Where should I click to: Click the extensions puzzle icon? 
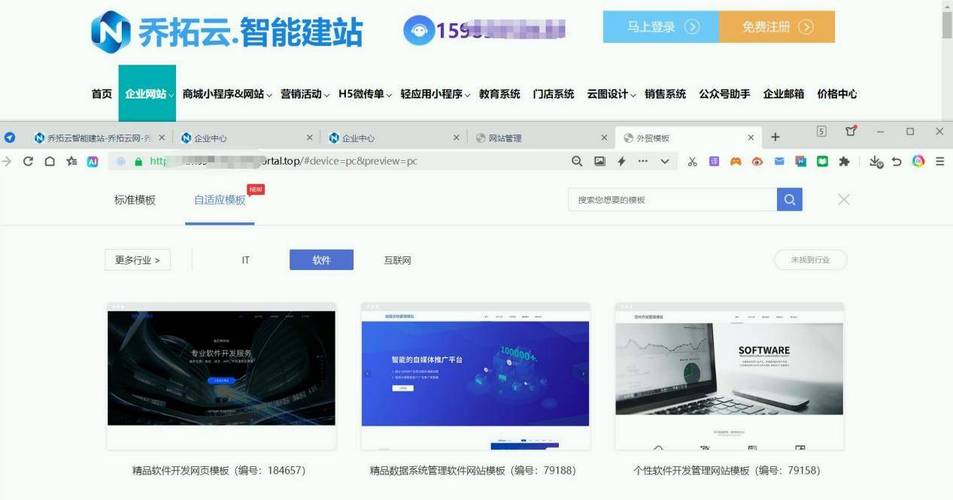(x=844, y=161)
